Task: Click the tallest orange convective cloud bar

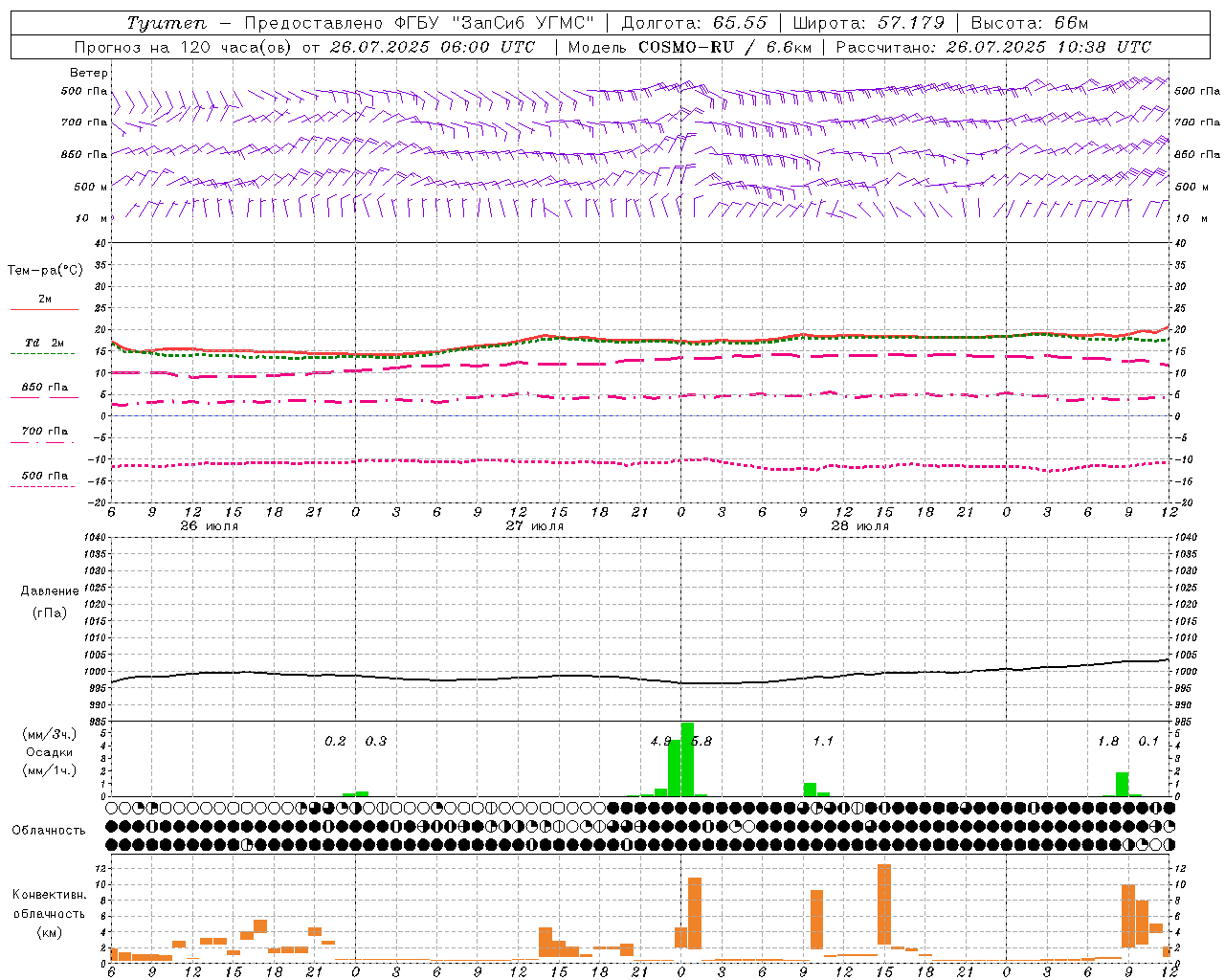Action: coord(884,904)
